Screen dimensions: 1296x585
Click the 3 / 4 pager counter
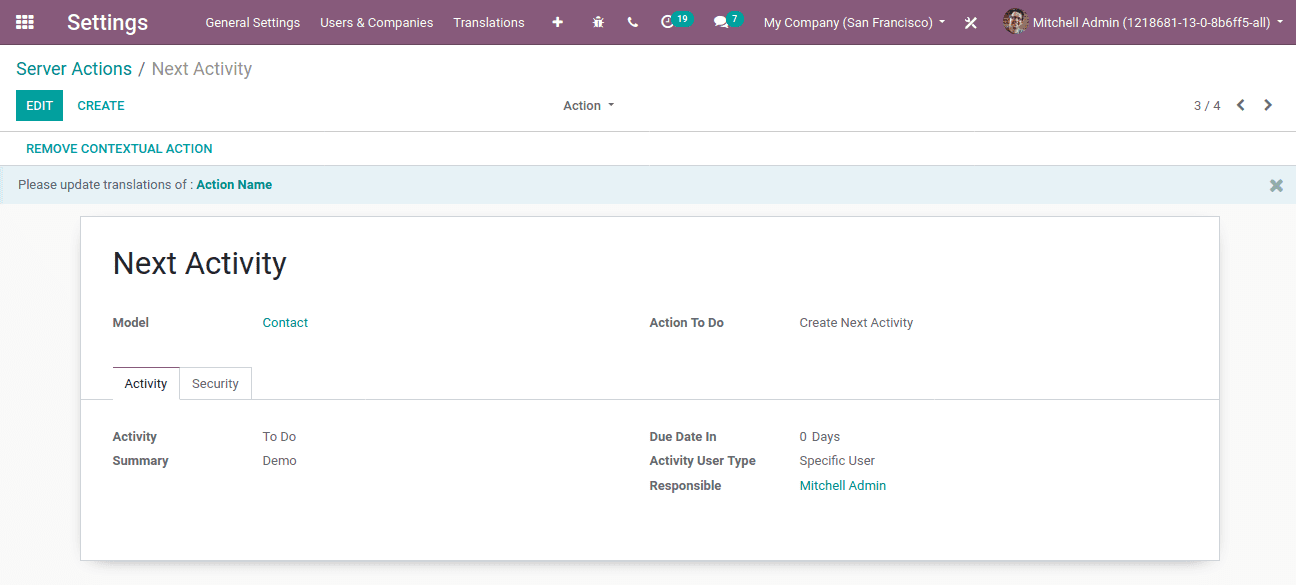point(1207,105)
